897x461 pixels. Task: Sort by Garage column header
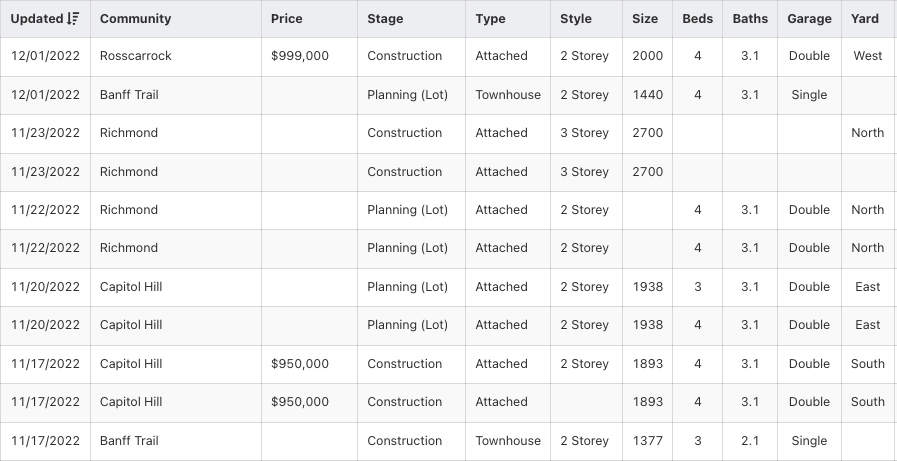tap(809, 19)
